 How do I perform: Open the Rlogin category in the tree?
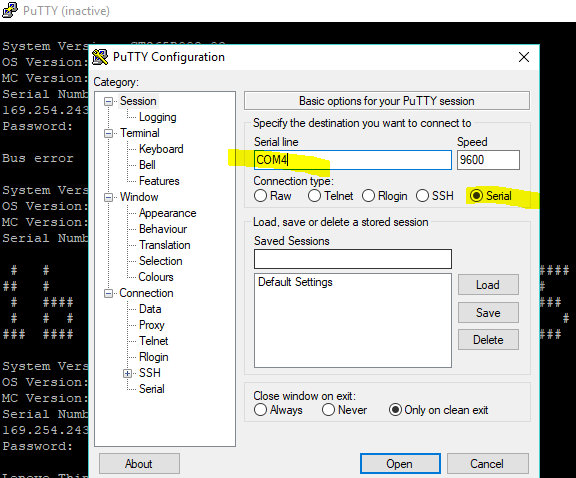[x=154, y=357]
